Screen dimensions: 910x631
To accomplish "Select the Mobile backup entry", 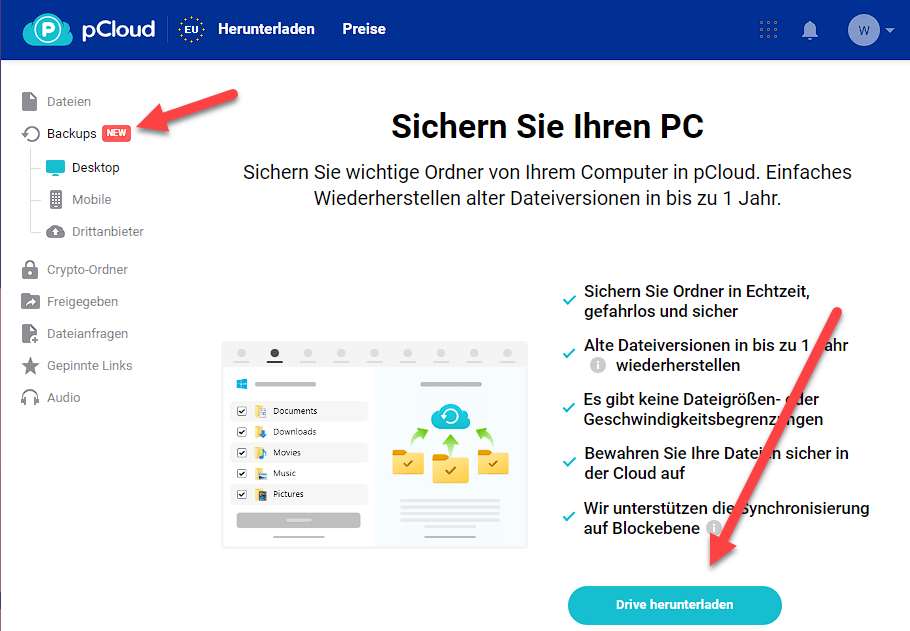I will [x=91, y=200].
